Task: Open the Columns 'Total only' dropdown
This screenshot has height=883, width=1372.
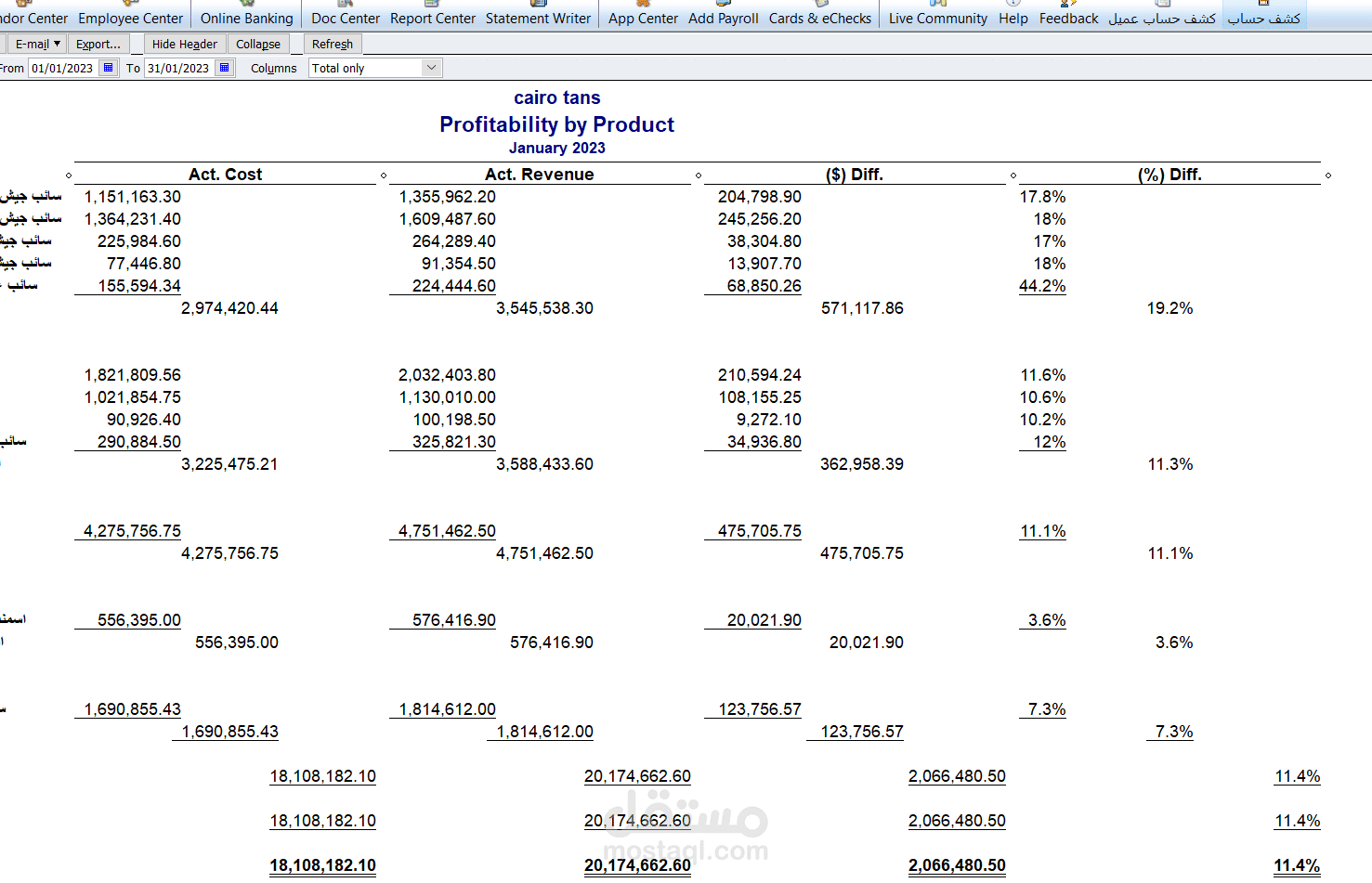Action: click(431, 68)
